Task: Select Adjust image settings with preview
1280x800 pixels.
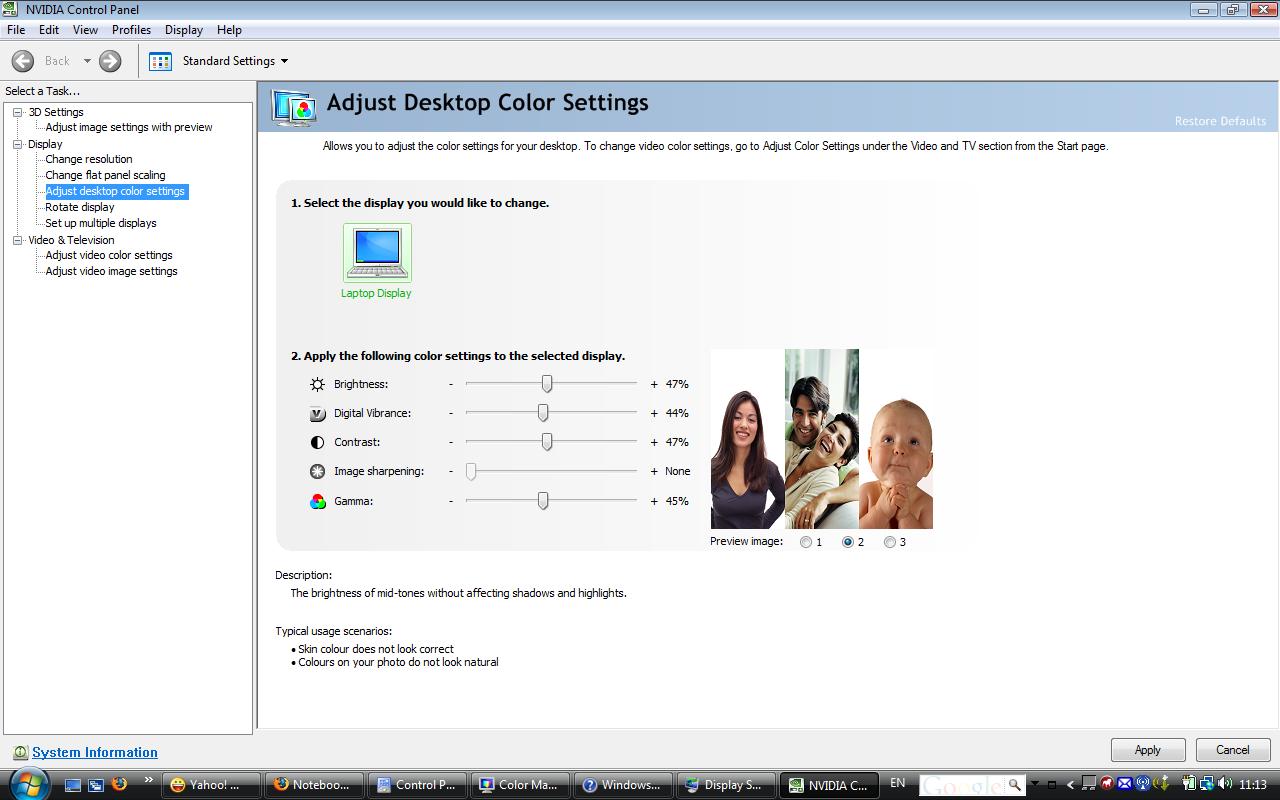Action: click(129, 127)
